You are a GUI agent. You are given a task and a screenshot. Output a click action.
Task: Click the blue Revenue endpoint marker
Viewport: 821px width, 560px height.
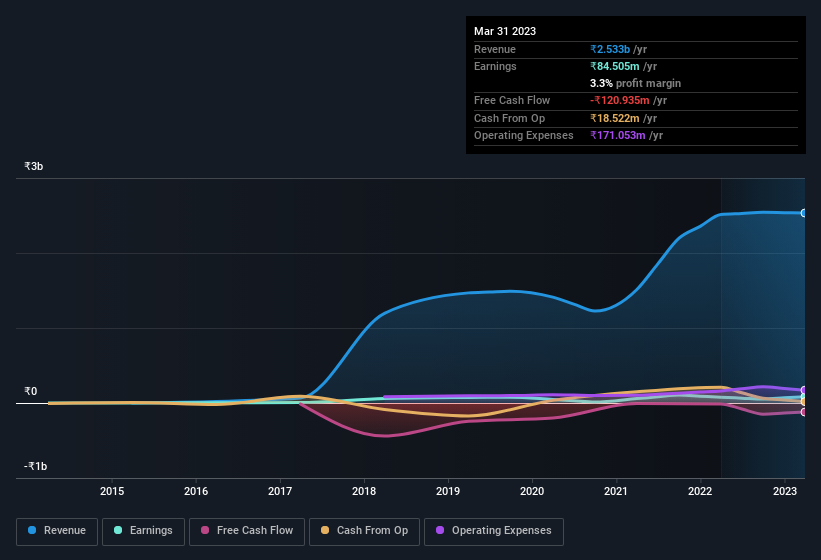click(804, 213)
